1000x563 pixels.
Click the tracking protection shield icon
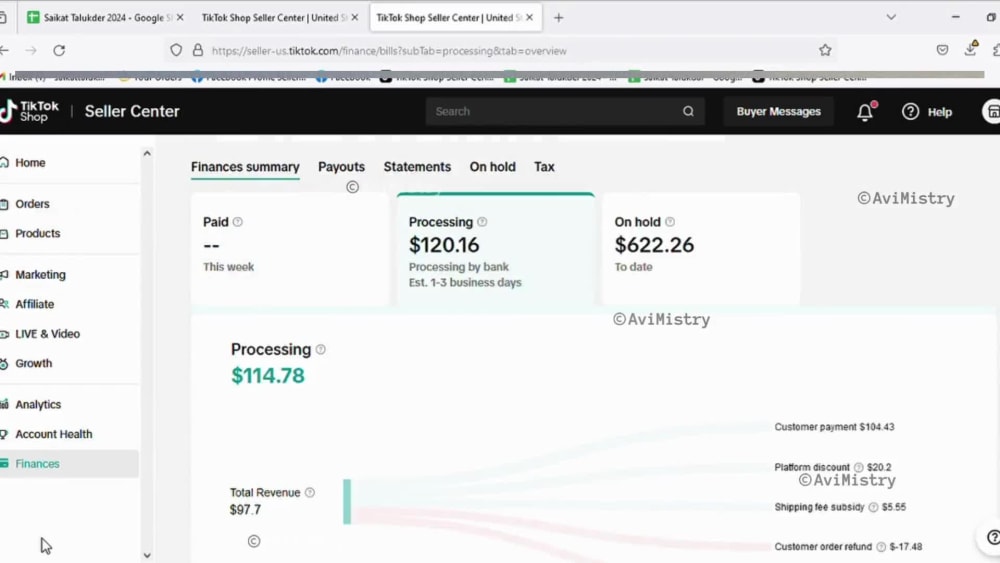pos(176,50)
